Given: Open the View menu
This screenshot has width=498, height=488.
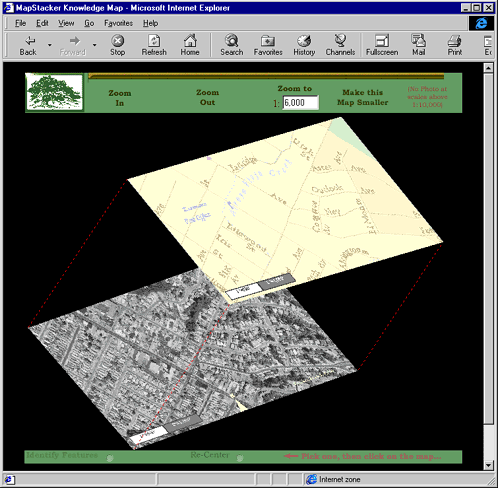Looking at the screenshot, I should coord(66,23).
